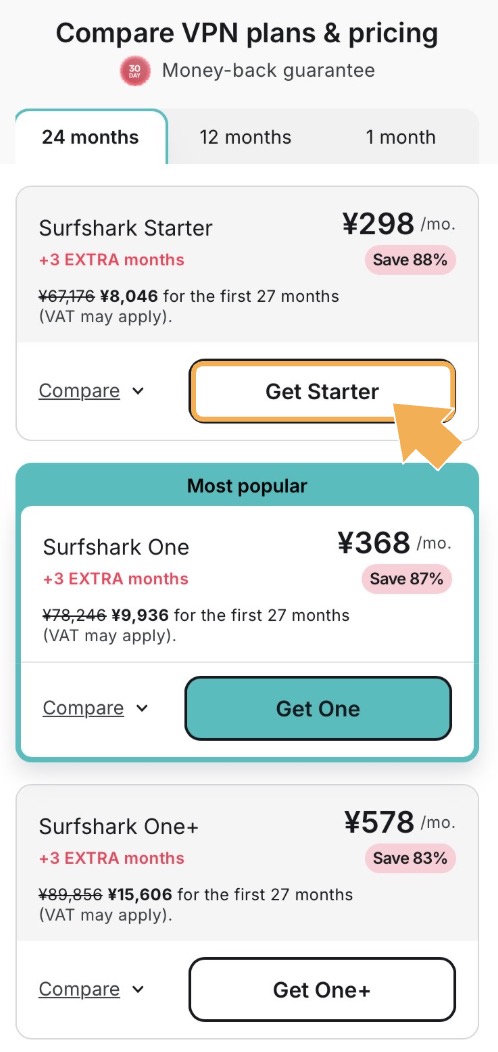Click the Get One+ button
This screenshot has height=1052, width=498.
(322, 990)
